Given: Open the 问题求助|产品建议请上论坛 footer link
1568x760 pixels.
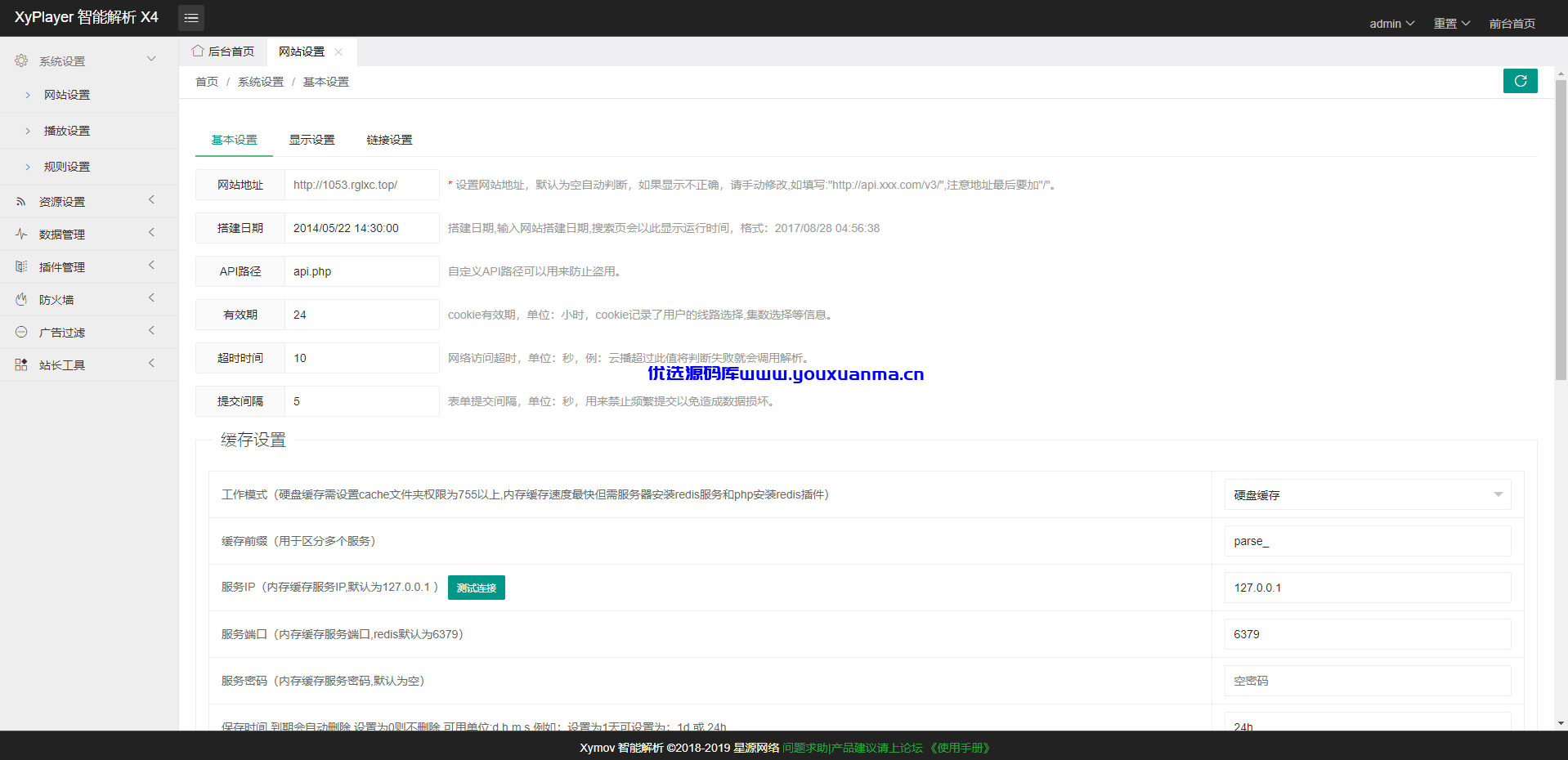Looking at the screenshot, I should 853,748.
